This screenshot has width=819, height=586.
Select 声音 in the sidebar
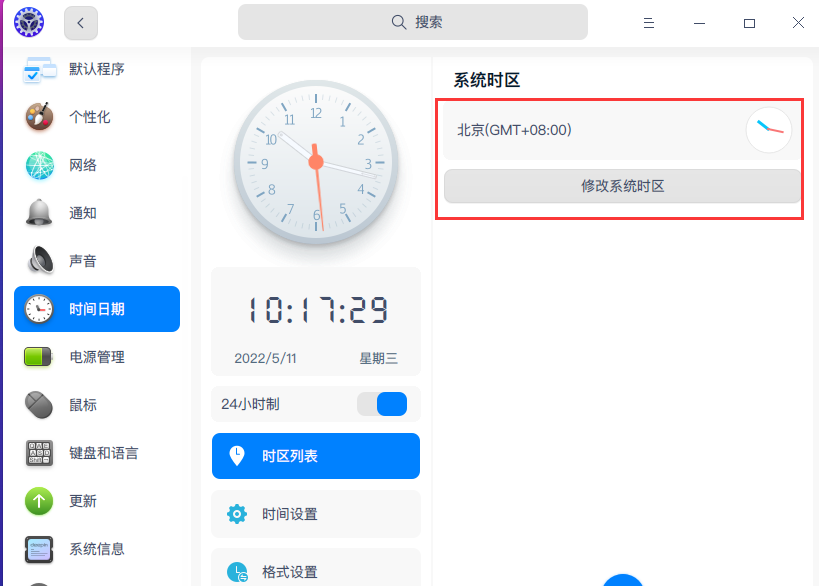coord(97,261)
